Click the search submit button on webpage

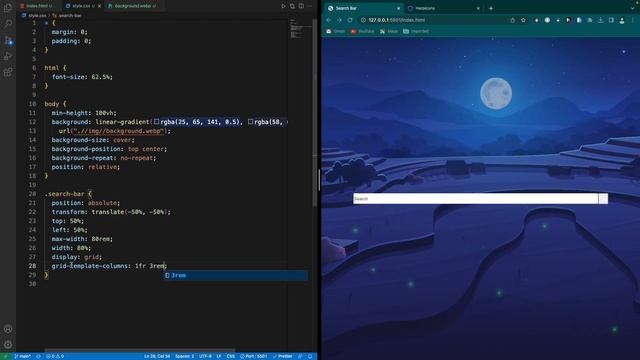pos(603,199)
